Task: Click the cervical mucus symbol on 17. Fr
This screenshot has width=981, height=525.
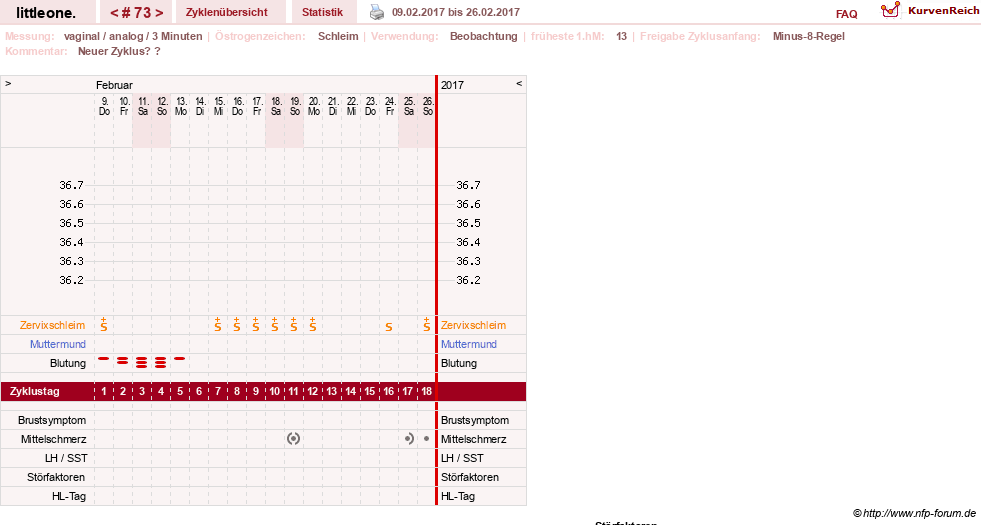Action: coord(256,325)
